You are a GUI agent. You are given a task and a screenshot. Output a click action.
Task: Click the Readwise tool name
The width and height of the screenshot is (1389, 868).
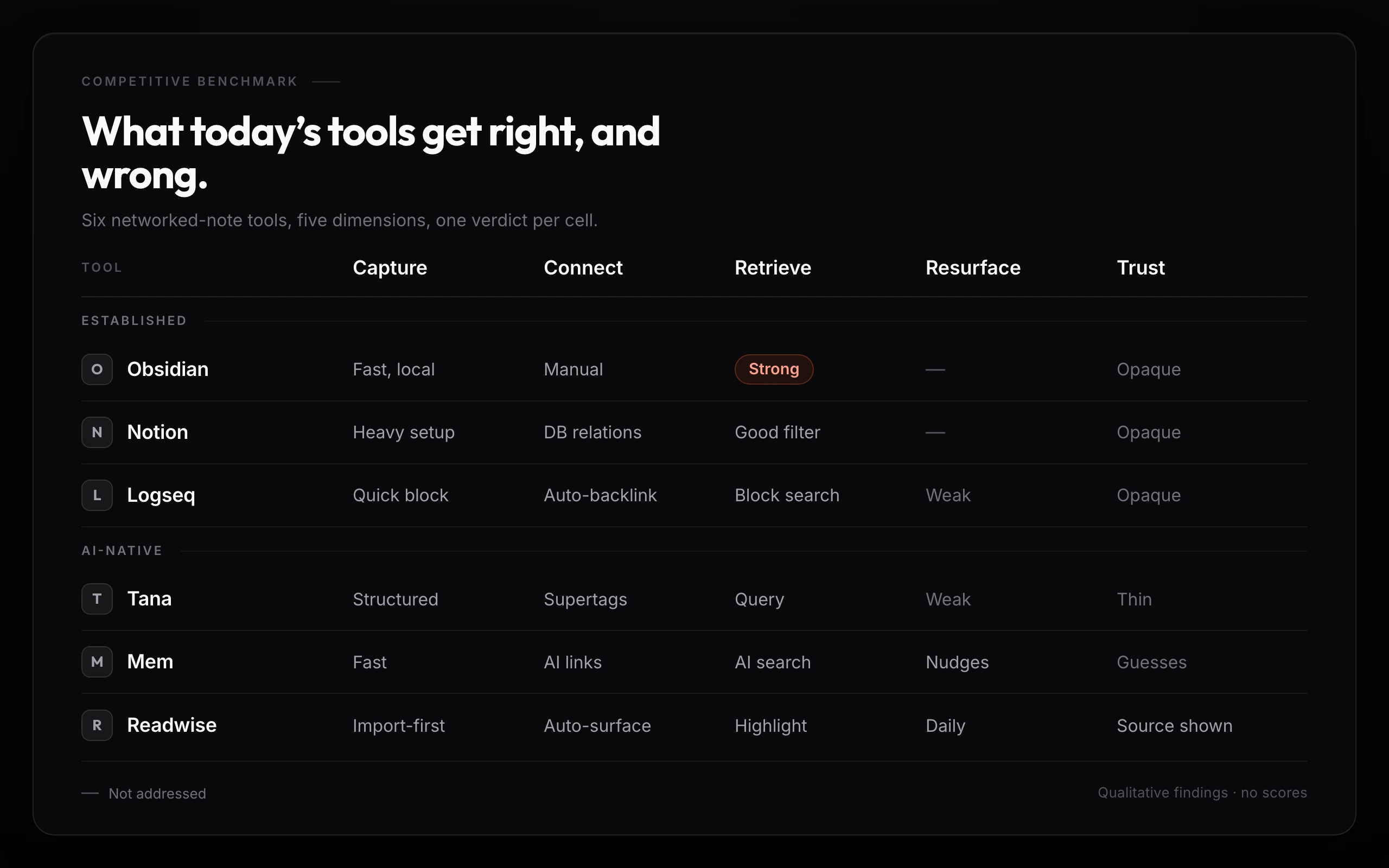(171, 725)
